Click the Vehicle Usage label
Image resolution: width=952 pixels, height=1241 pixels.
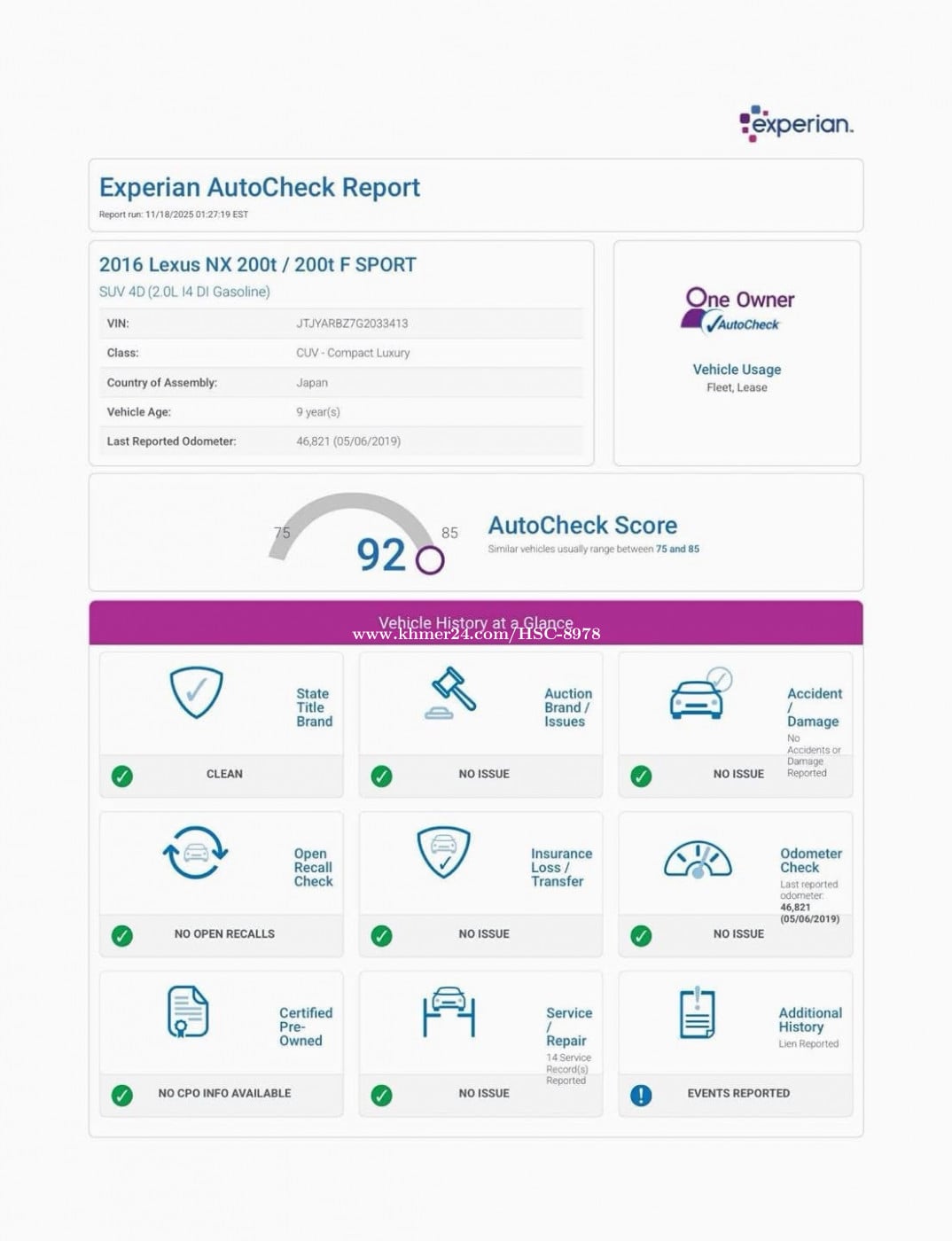pos(737,370)
